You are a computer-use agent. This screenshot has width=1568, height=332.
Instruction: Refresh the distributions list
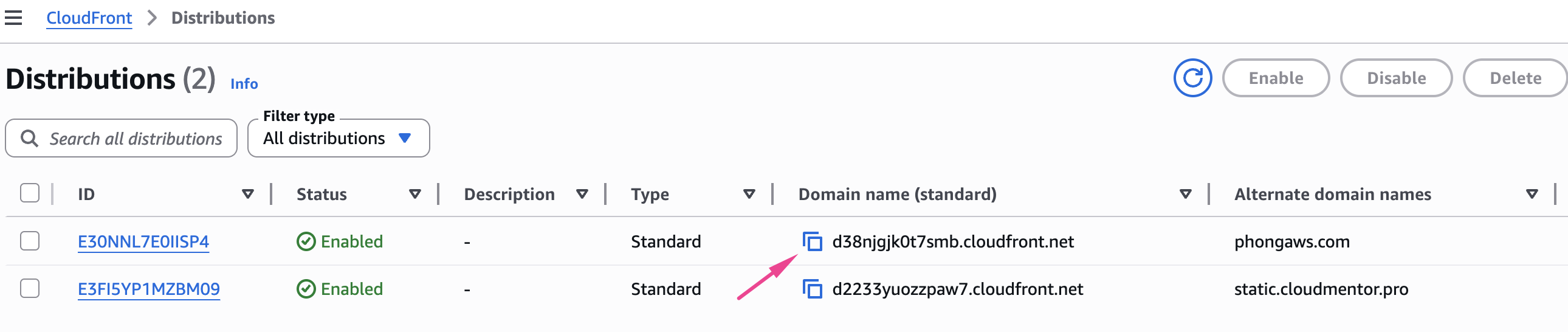1192,78
